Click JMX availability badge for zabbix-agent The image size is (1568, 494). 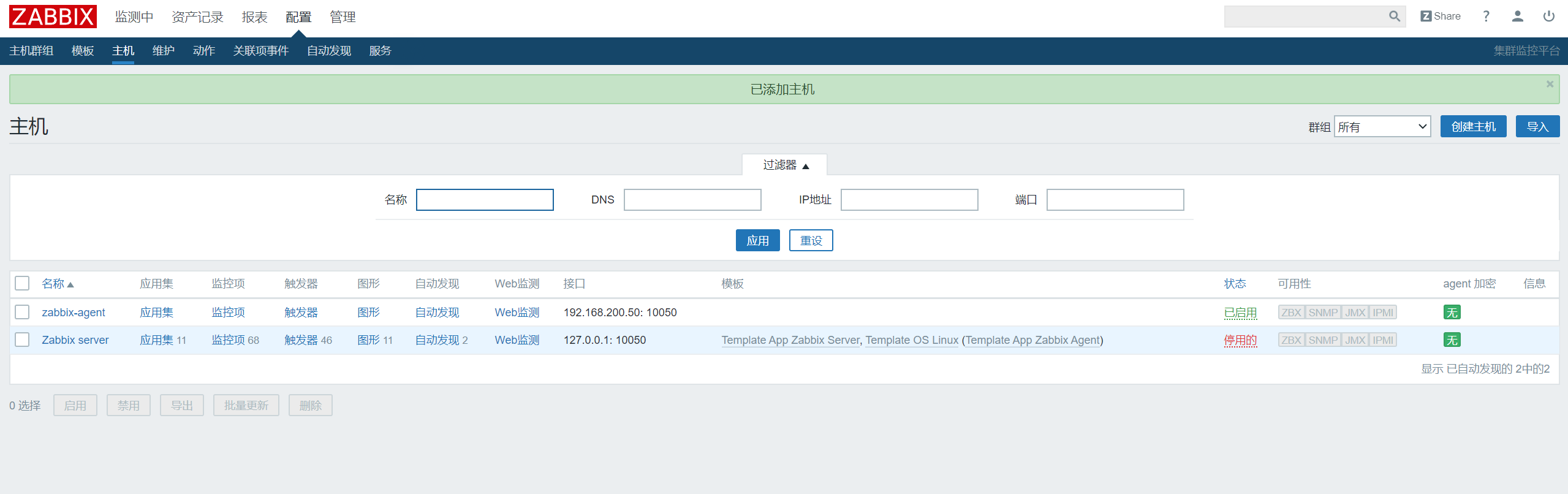[1355, 313]
